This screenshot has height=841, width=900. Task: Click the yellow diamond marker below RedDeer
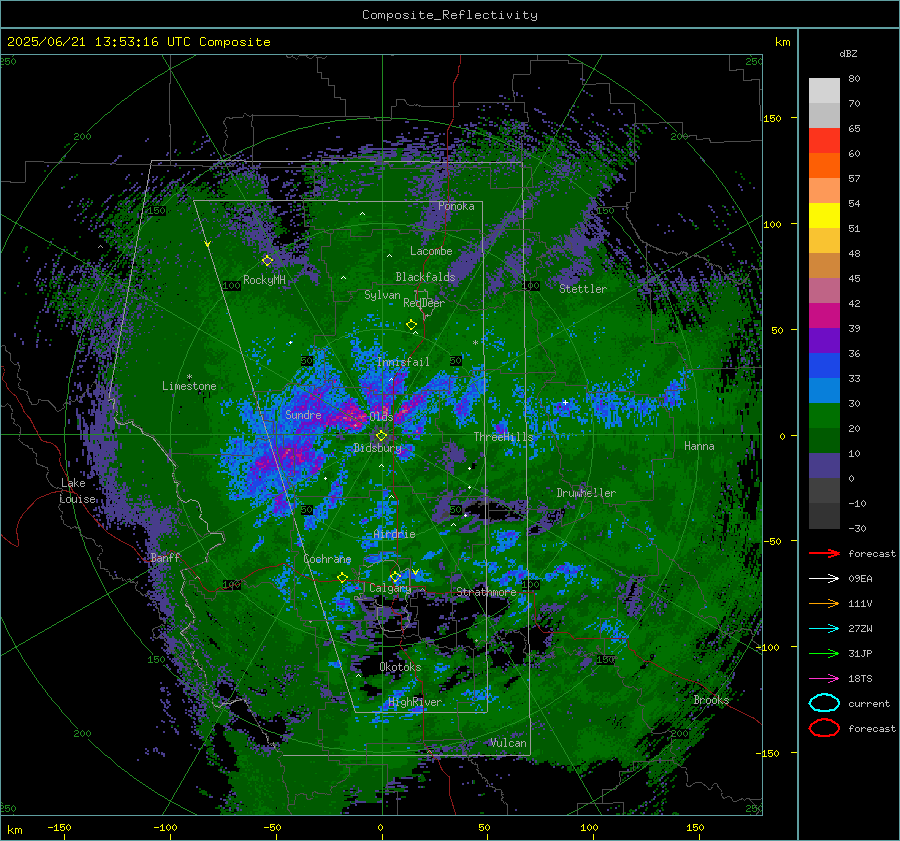point(411,324)
